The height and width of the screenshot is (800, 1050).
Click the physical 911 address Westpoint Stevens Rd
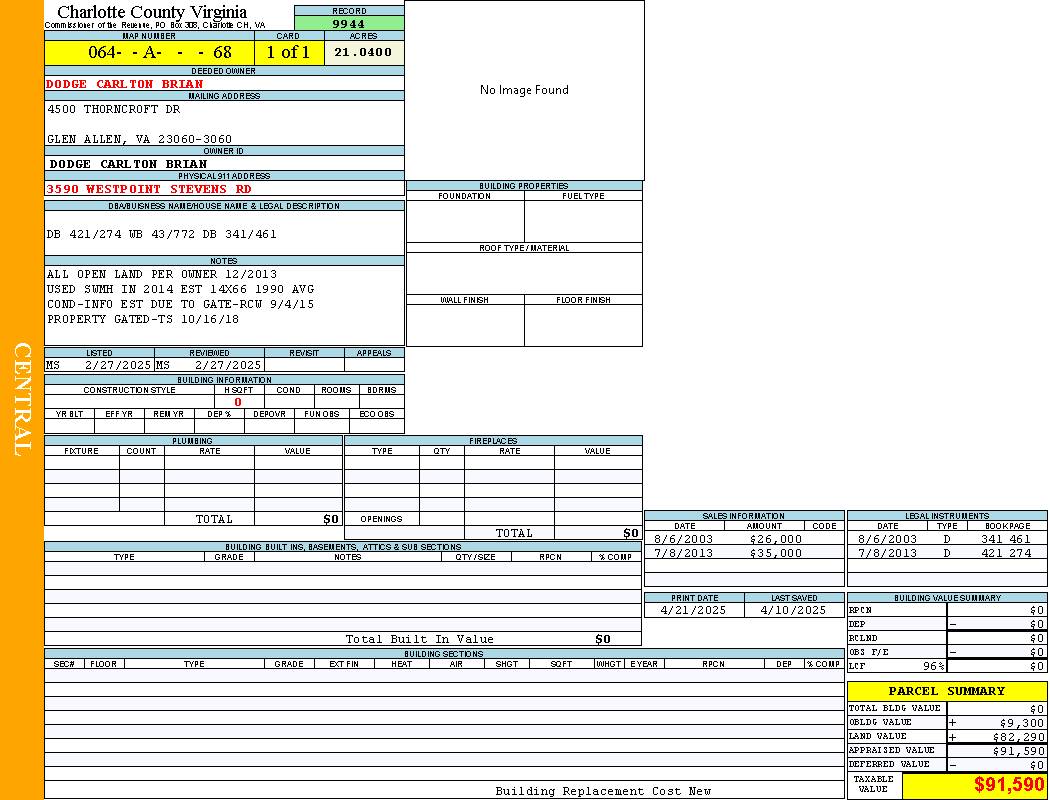tap(149, 189)
